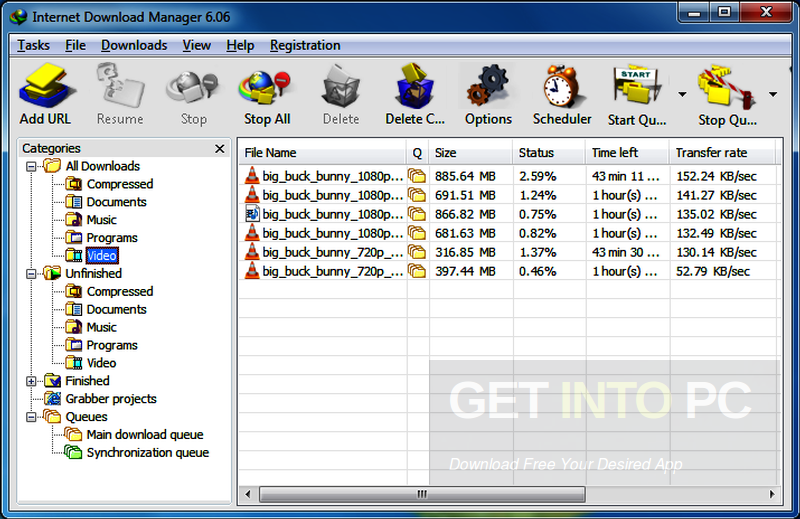800x519 pixels.
Task: Click queue icon of the 2.59% download
Action: (417, 176)
